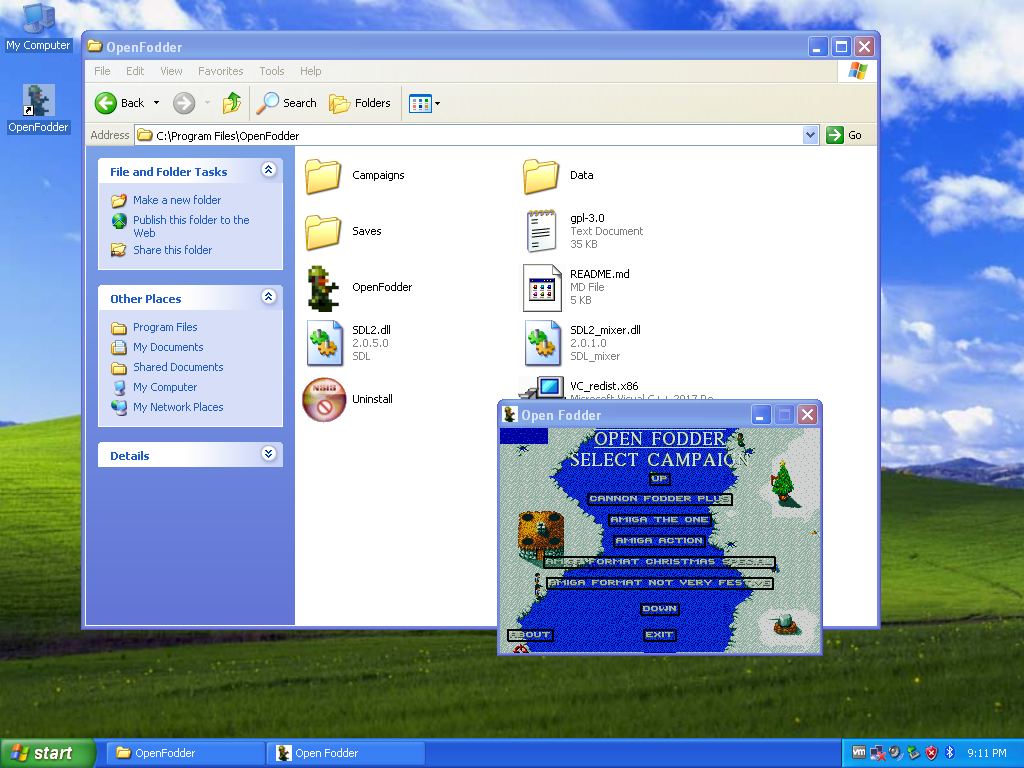Open the Saves folder
The image size is (1024, 768).
322,231
